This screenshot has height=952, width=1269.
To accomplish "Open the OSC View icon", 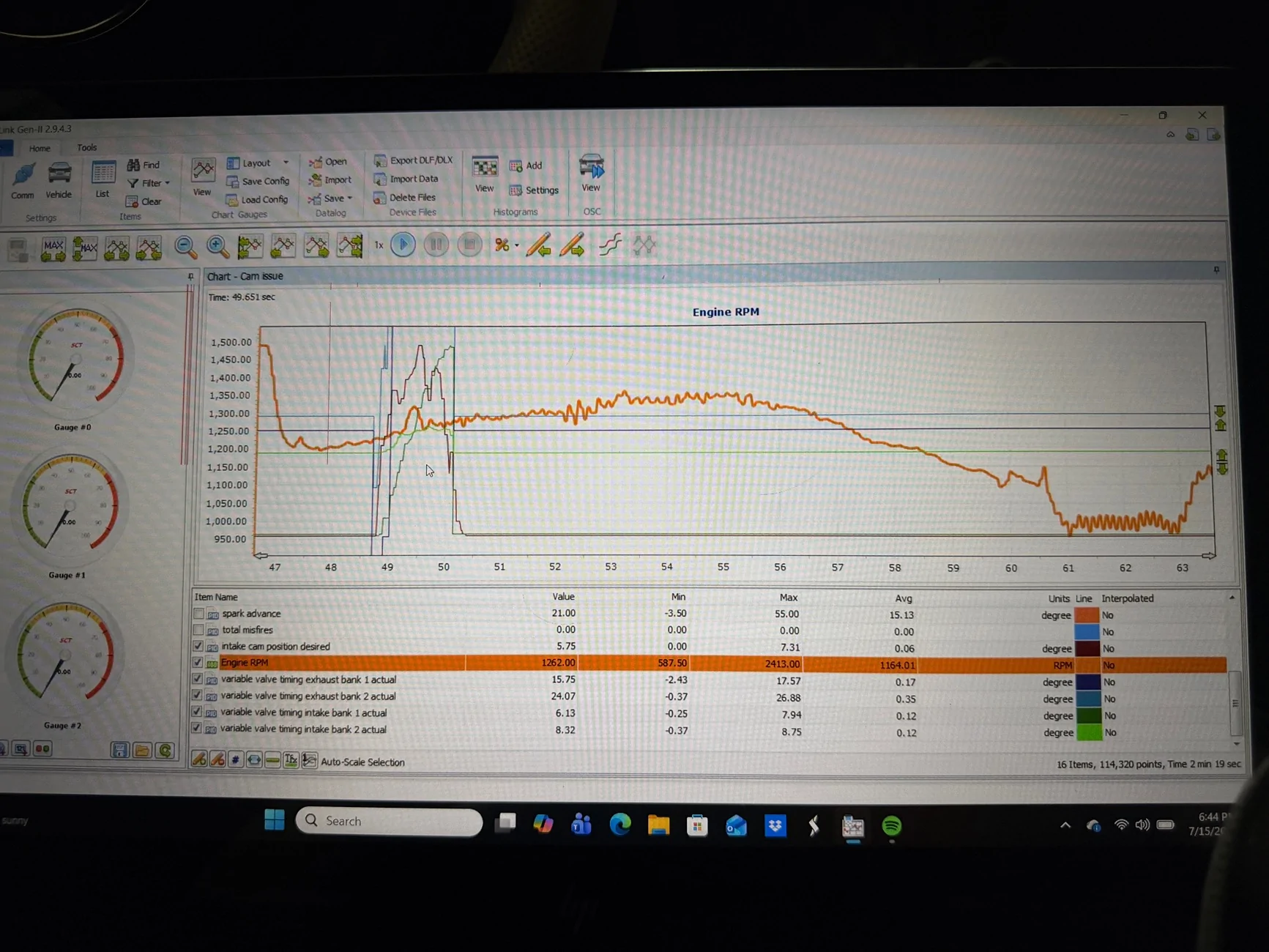I will (591, 173).
